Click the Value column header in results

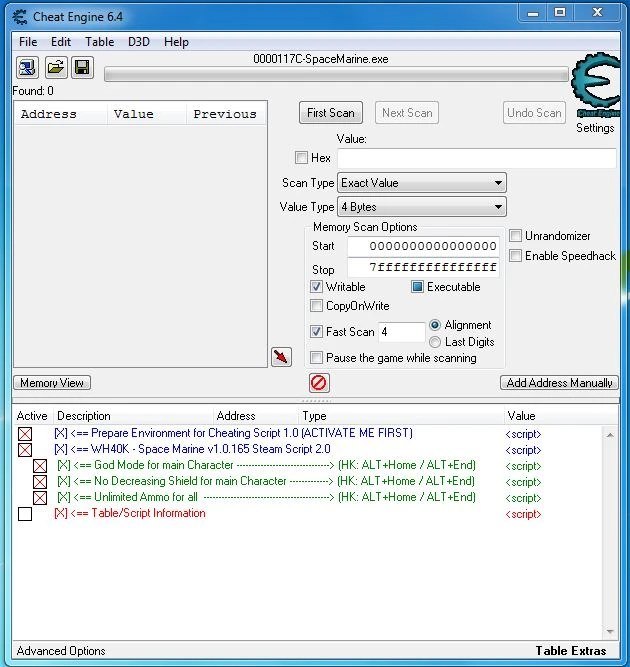[147, 114]
